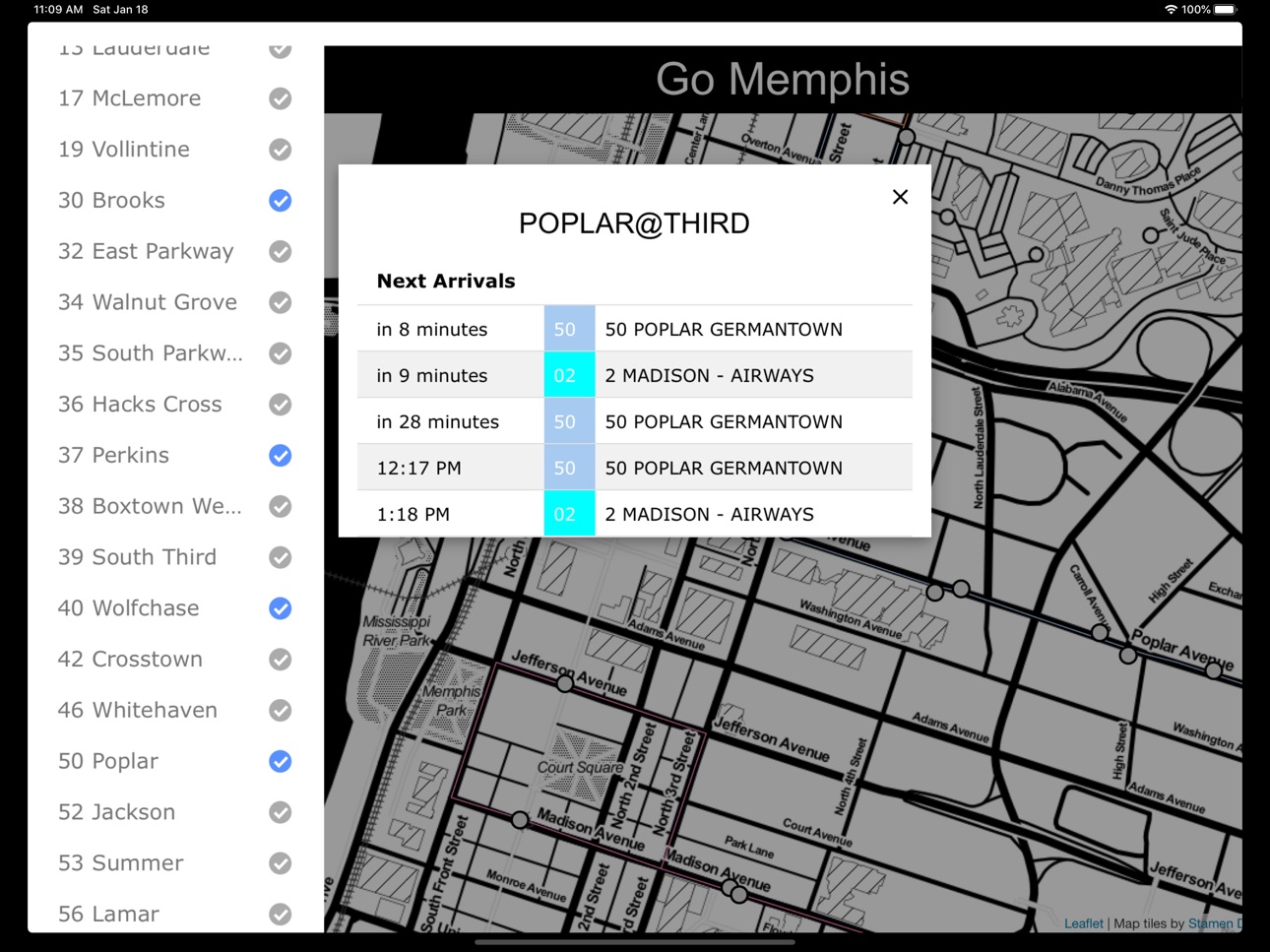Toggle the 39 South Third checkmark
Viewport: 1270px width, 952px height.
tap(281, 557)
